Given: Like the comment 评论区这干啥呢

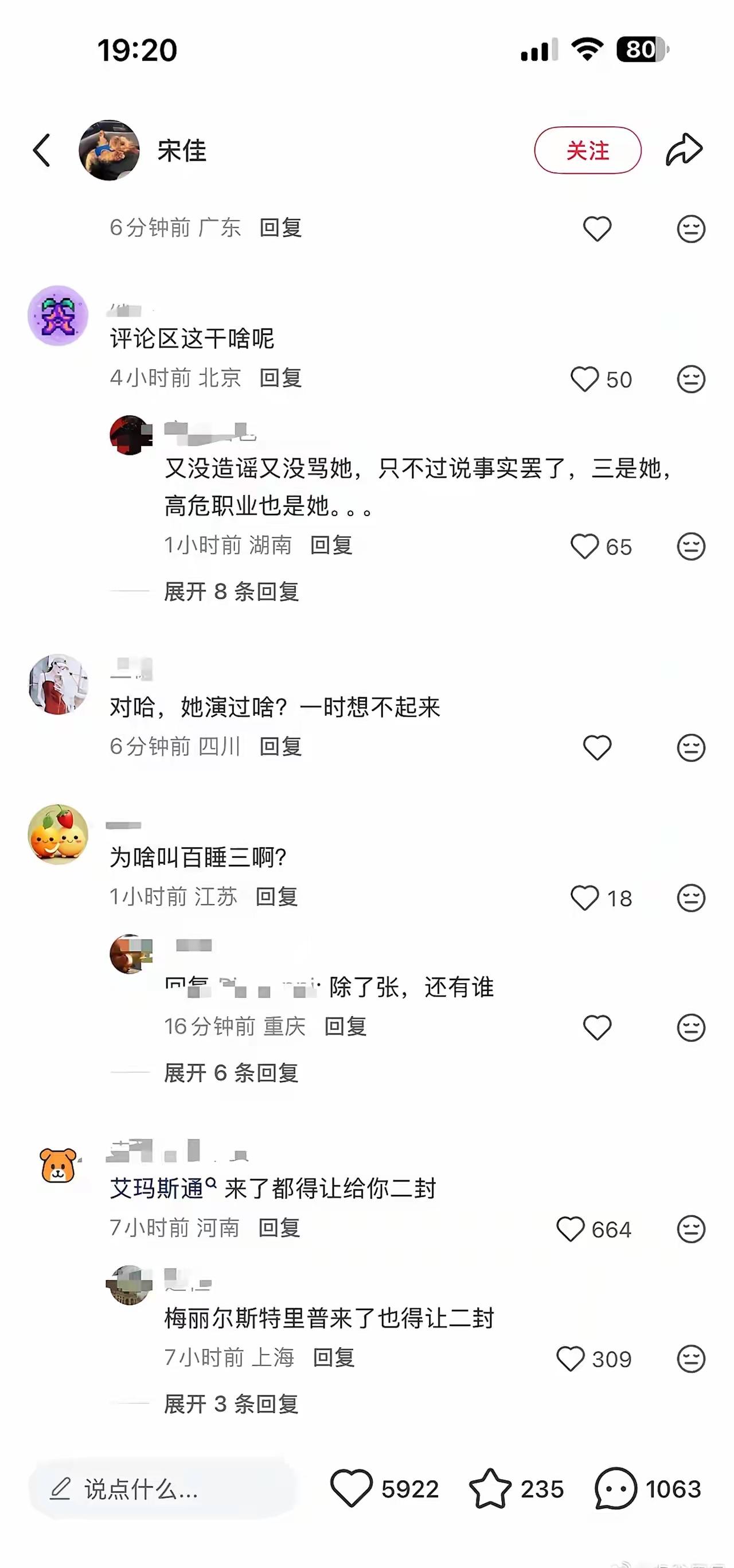Looking at the screenshot, I should 585,379.
